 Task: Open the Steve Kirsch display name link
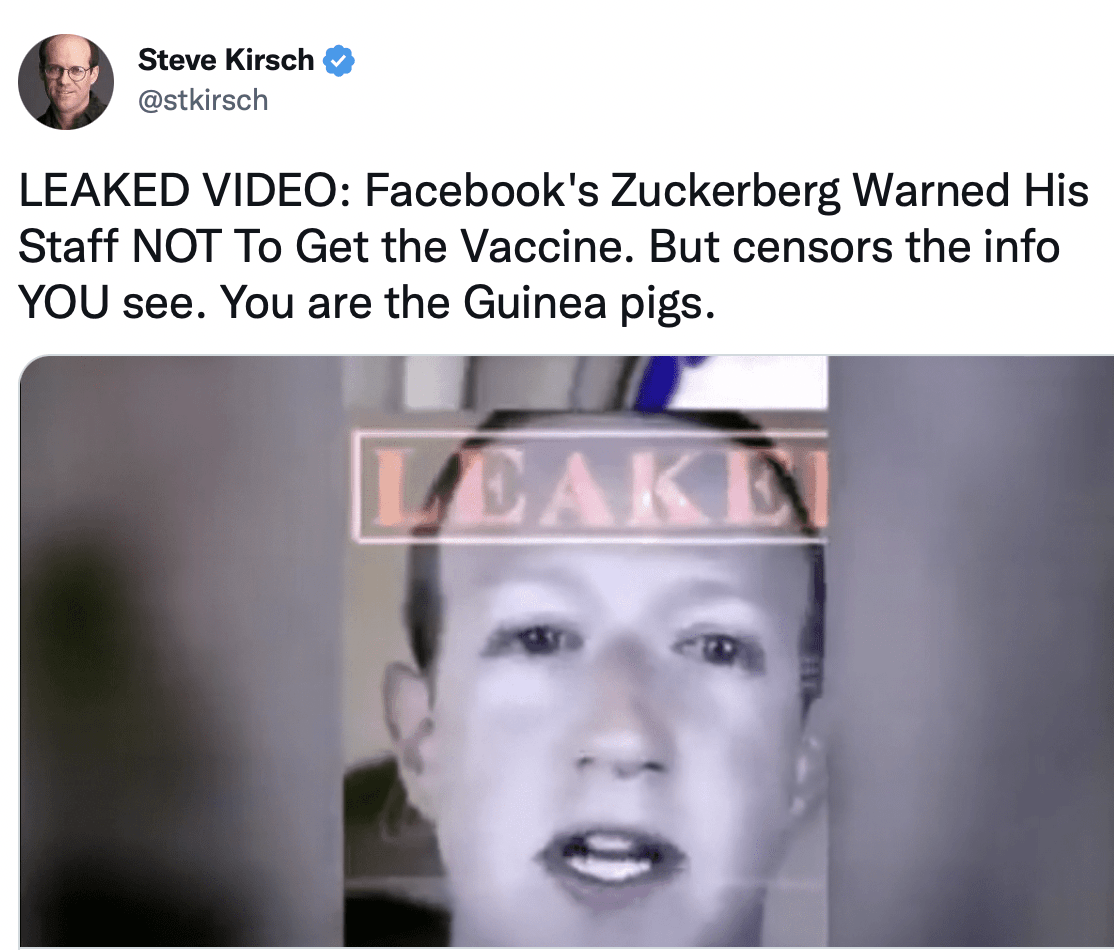click(226, 60)
